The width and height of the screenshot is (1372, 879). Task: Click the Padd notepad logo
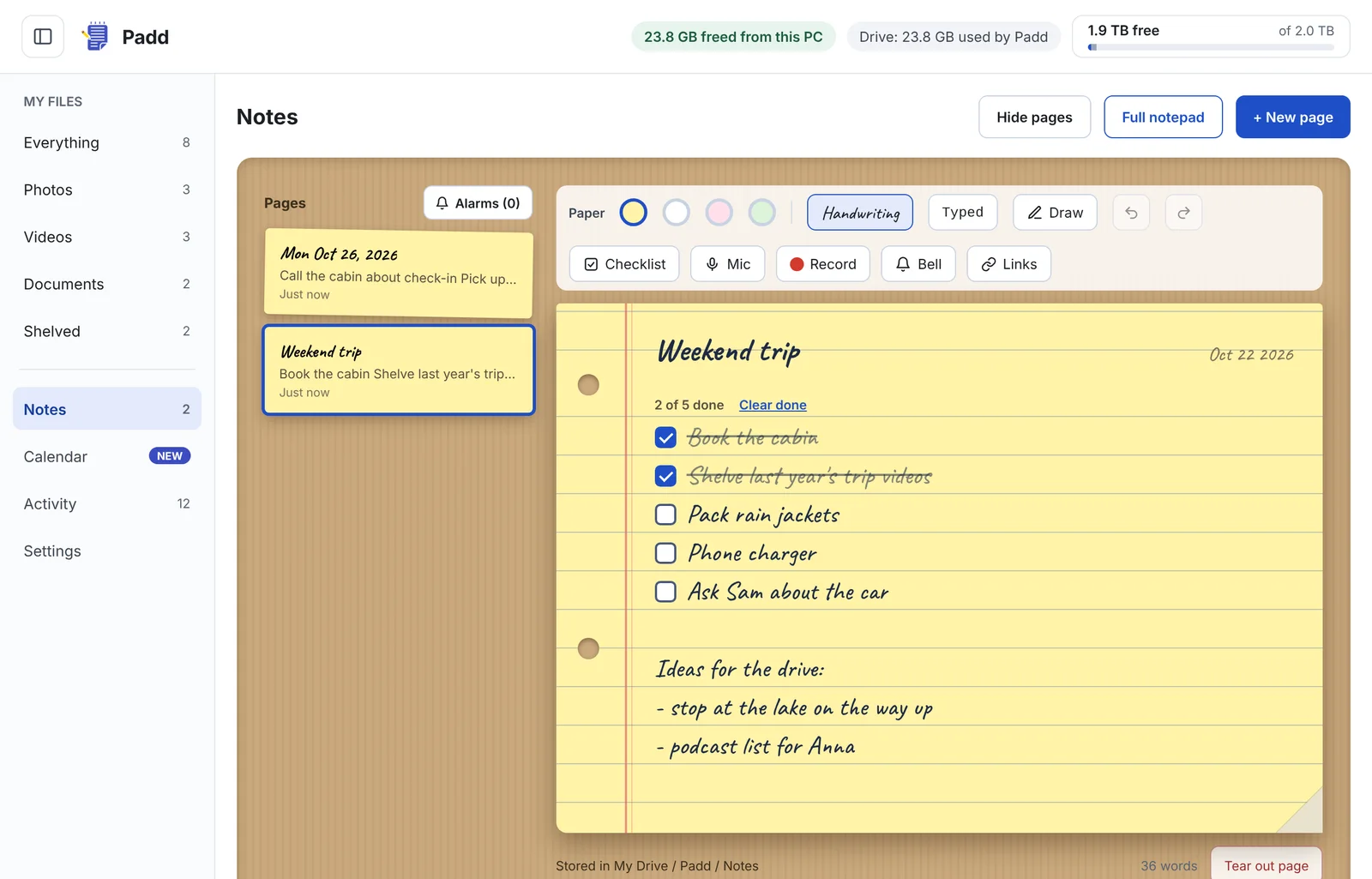[96, 37]
